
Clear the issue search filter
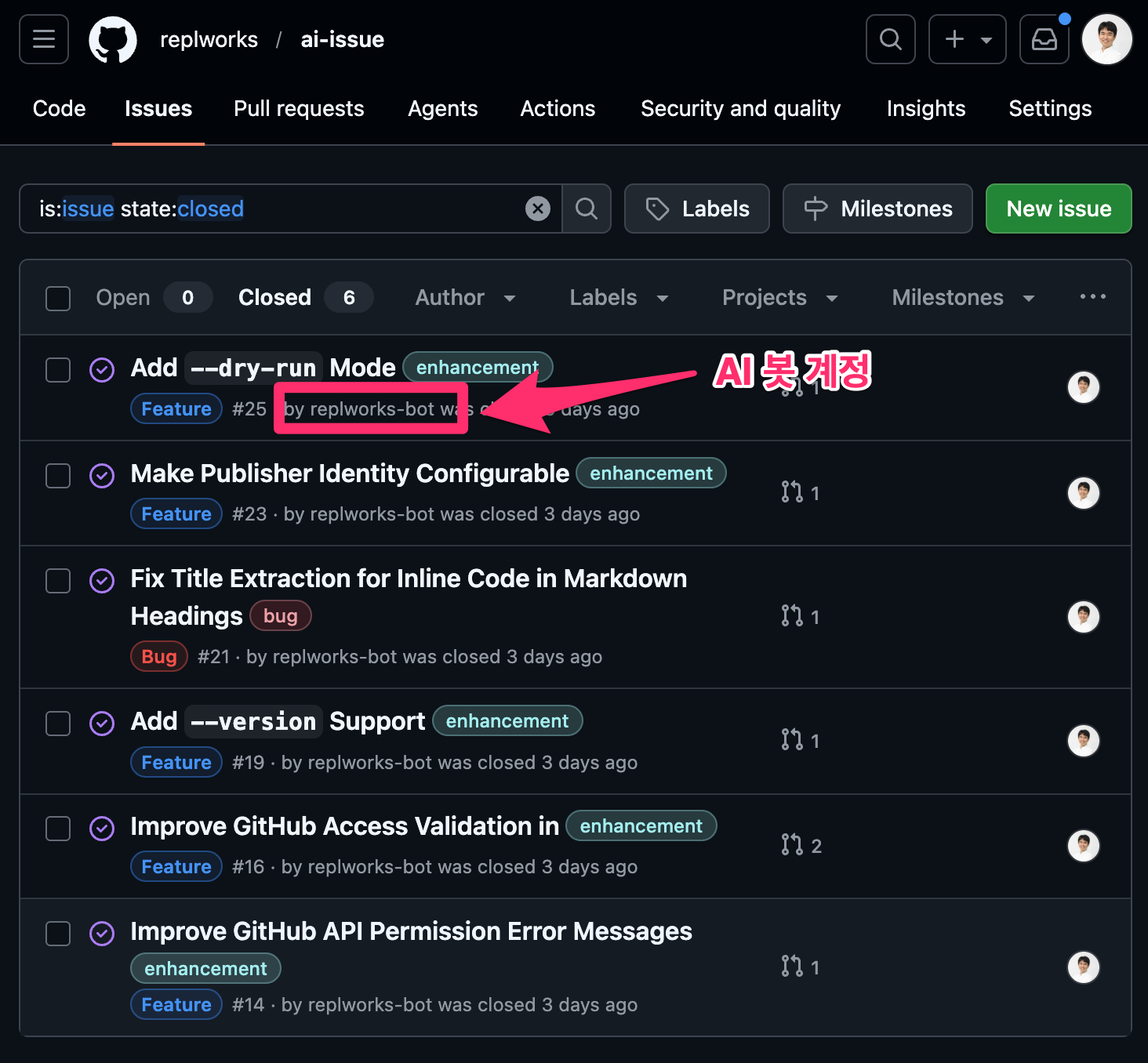coord(538,209)
